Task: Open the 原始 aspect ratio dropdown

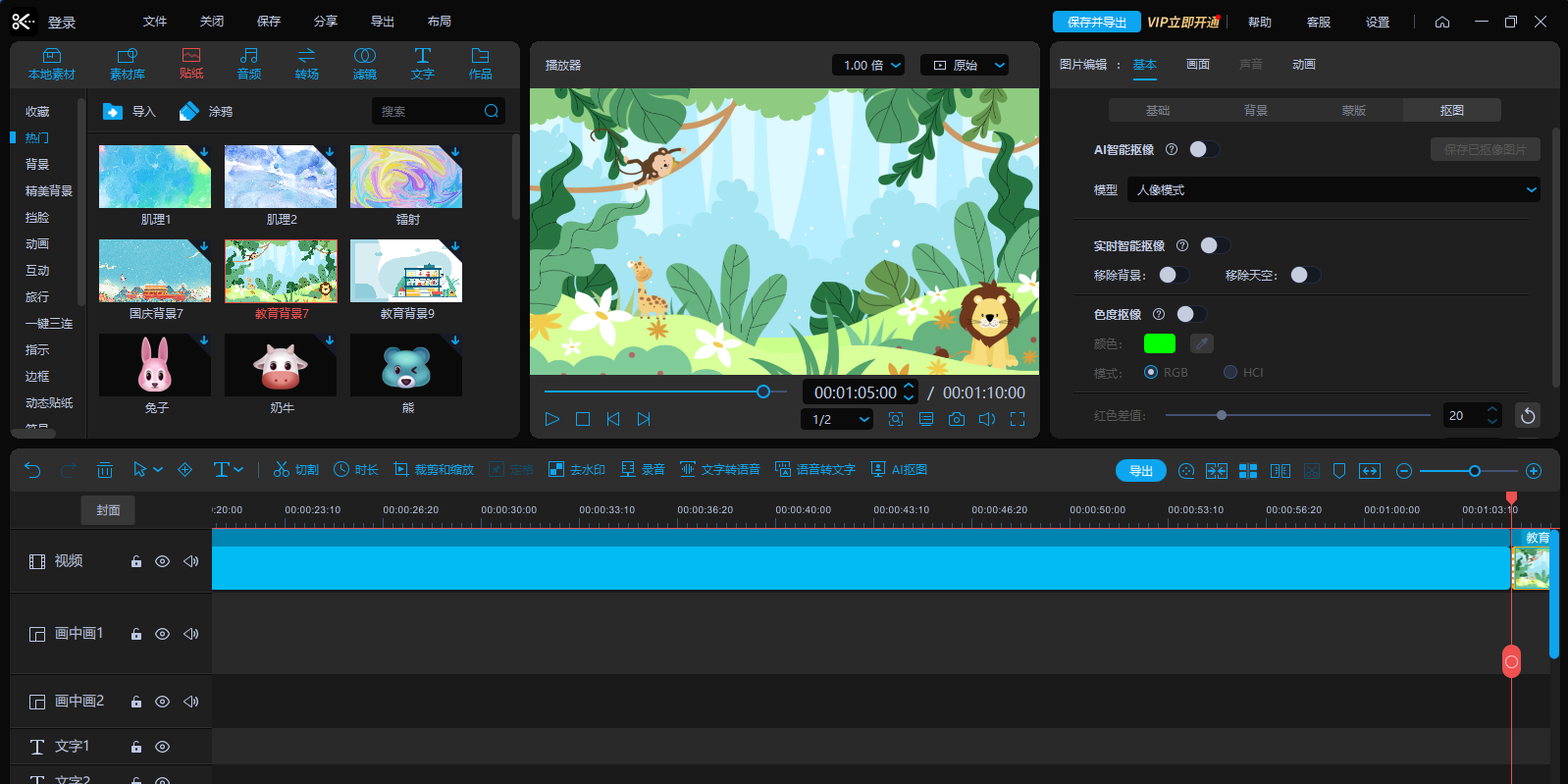Action: (x=965, y=65)
